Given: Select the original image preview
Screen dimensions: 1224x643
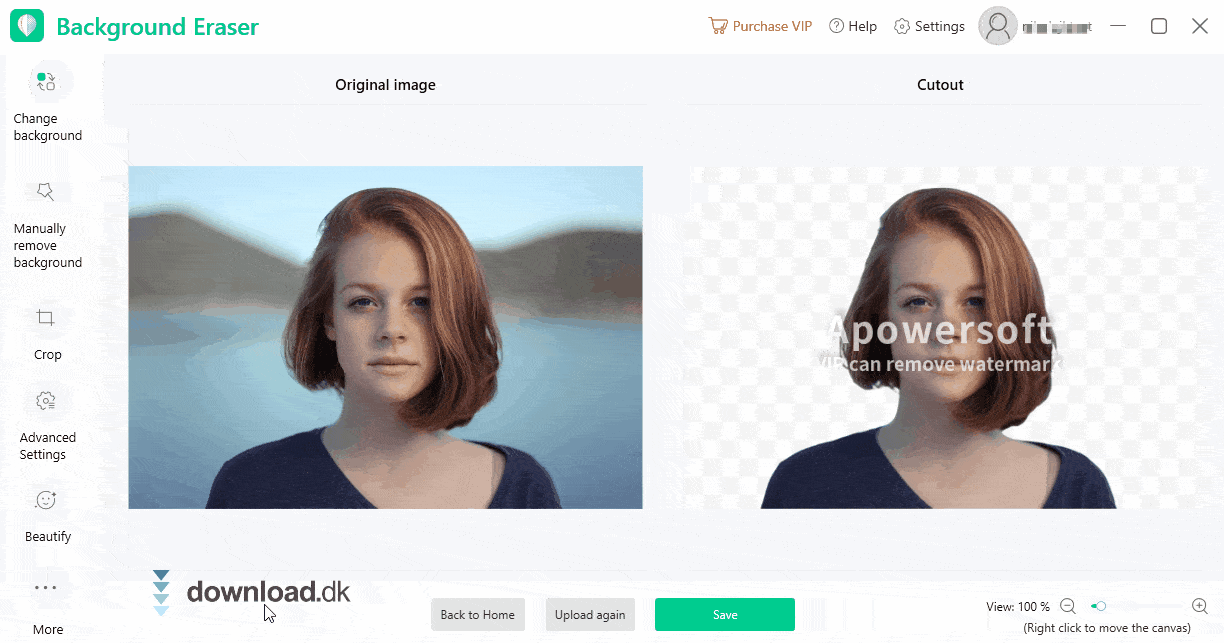Looking at the screenshot, I should 385,337.
